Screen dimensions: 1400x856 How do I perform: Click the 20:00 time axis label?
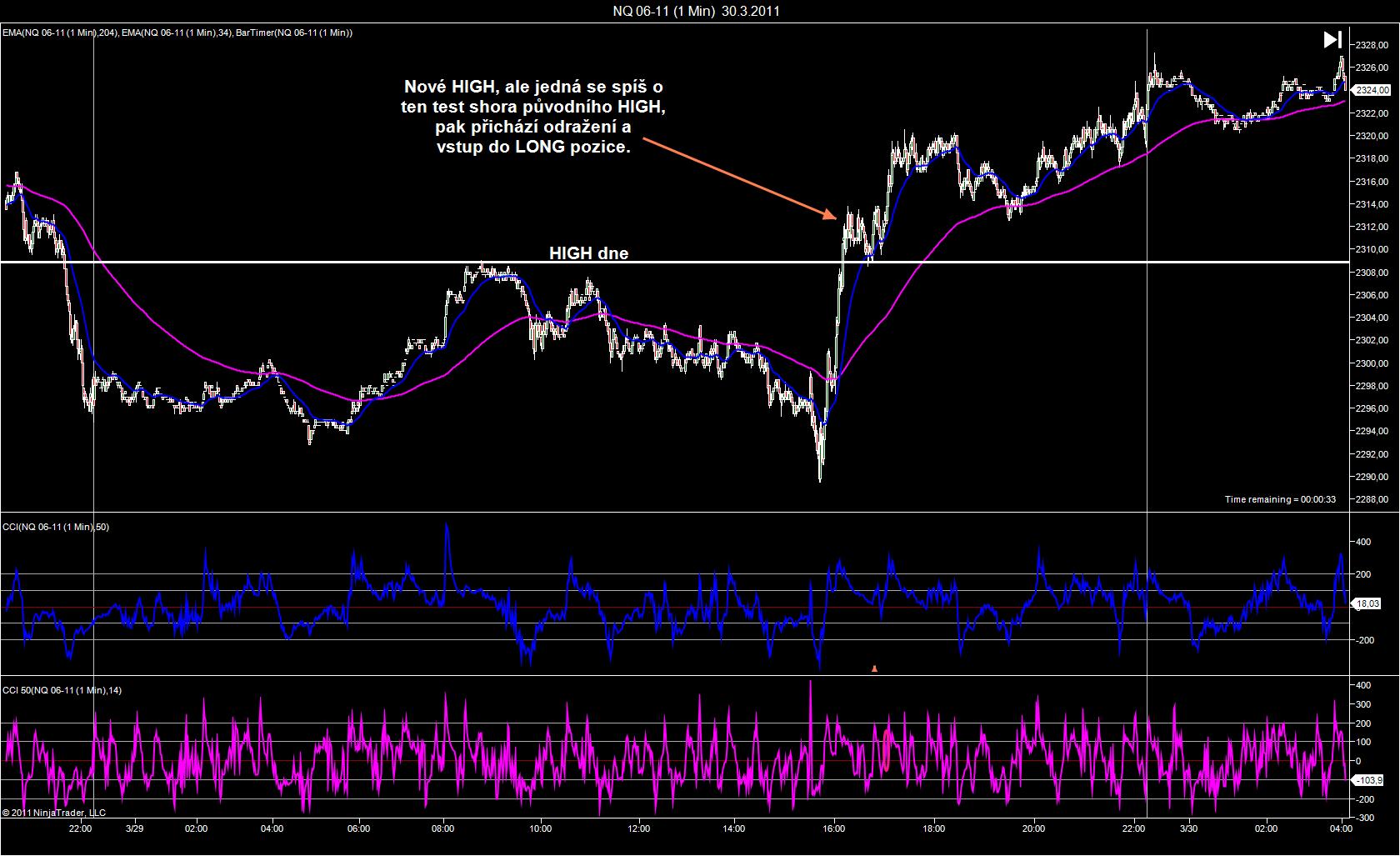(x=1033, y=829)
